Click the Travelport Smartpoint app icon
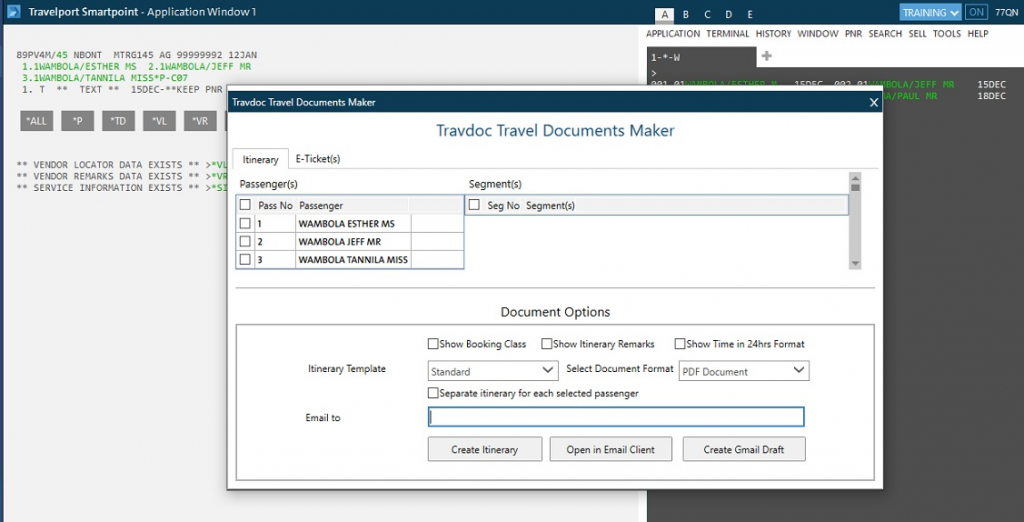Screen dimensions: 1024x522 point(13,11)
